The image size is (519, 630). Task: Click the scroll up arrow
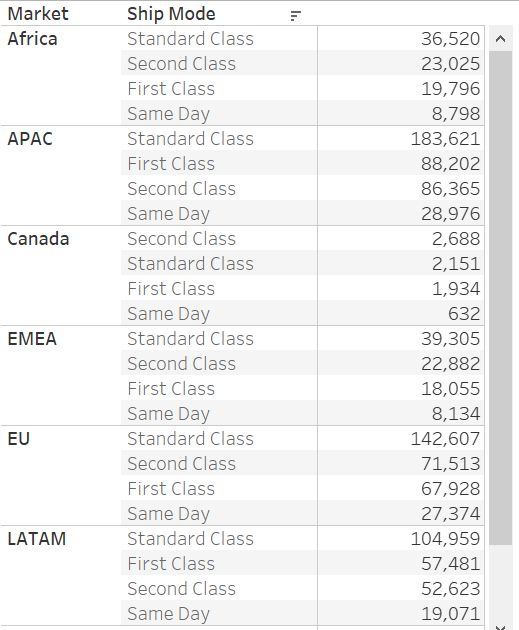click(x=501, y=39)
